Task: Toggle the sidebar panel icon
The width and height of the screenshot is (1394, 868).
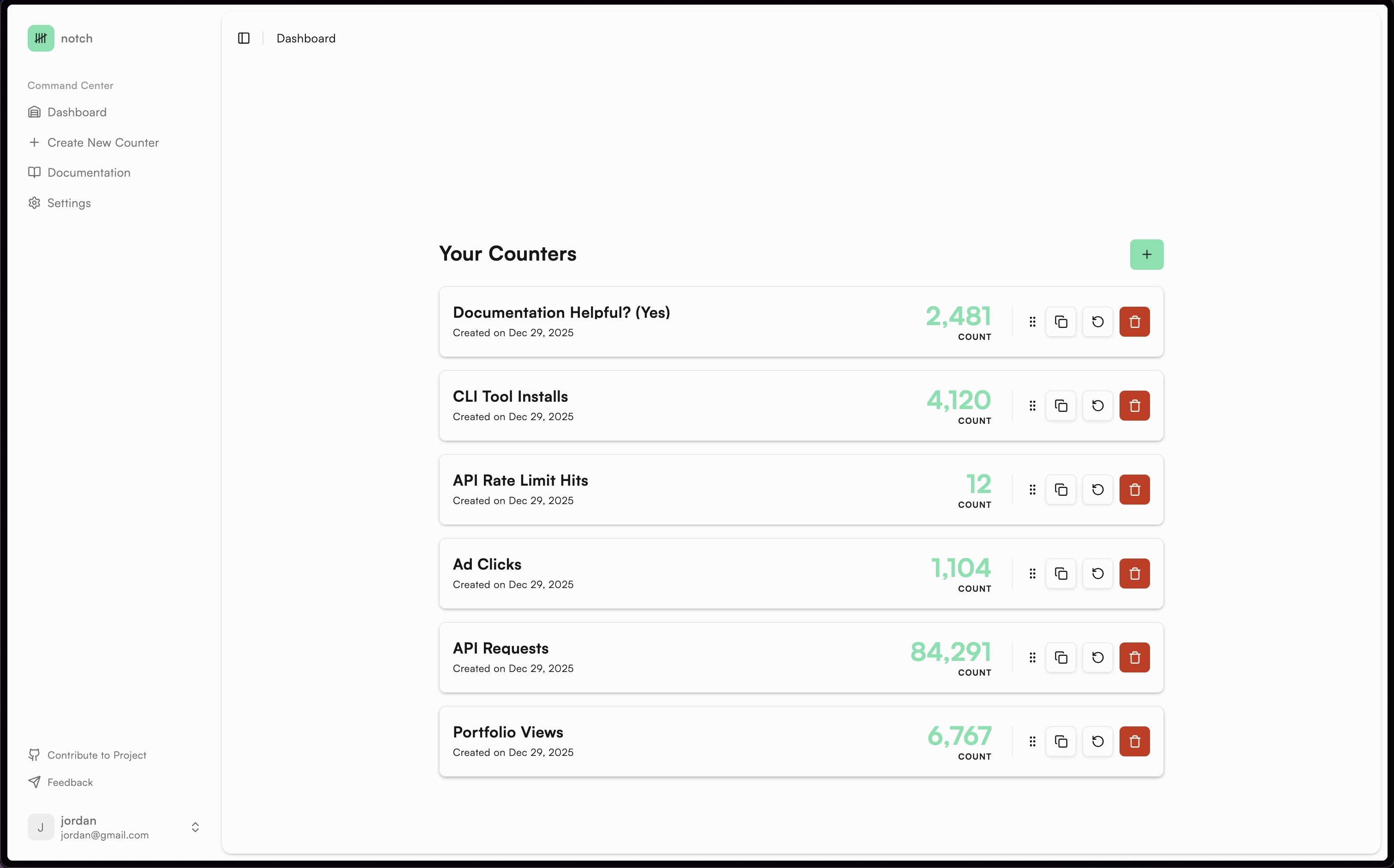Action: point(244,38)
